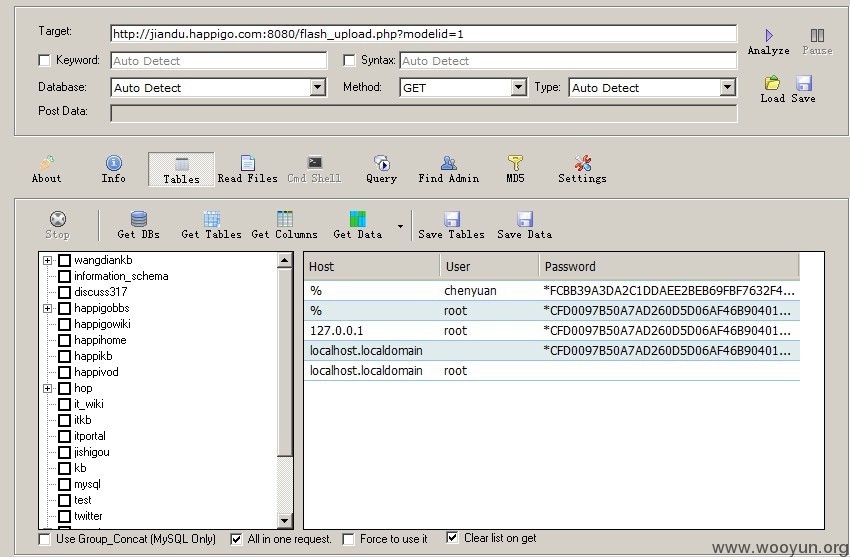
Task: Enable the Keyword checkbox
Action: coord(44,60)
